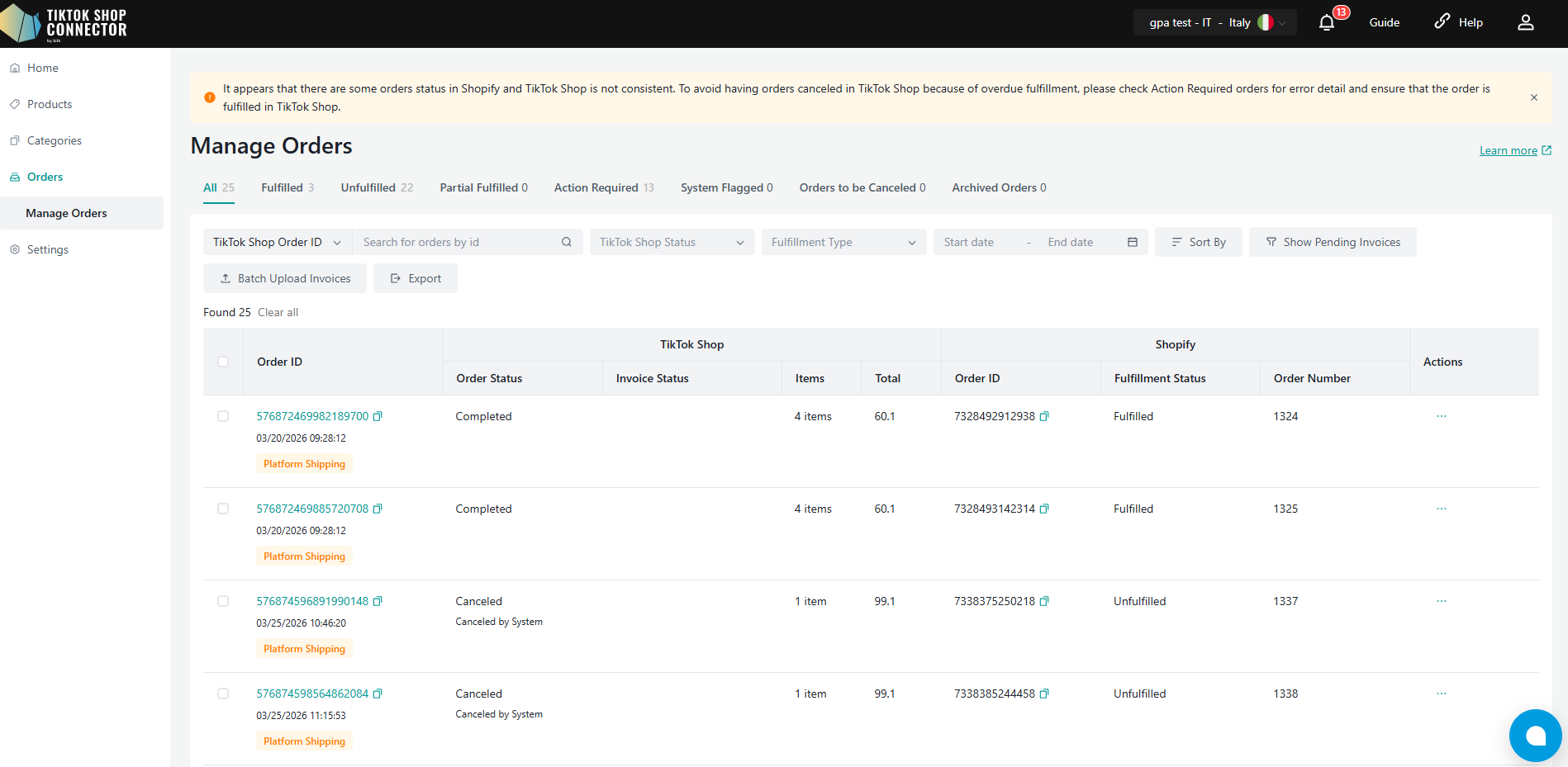
Task: Expand the TikTok Shop Order ID dropdown
Action: pyautogui.click(x=278, y=242)
